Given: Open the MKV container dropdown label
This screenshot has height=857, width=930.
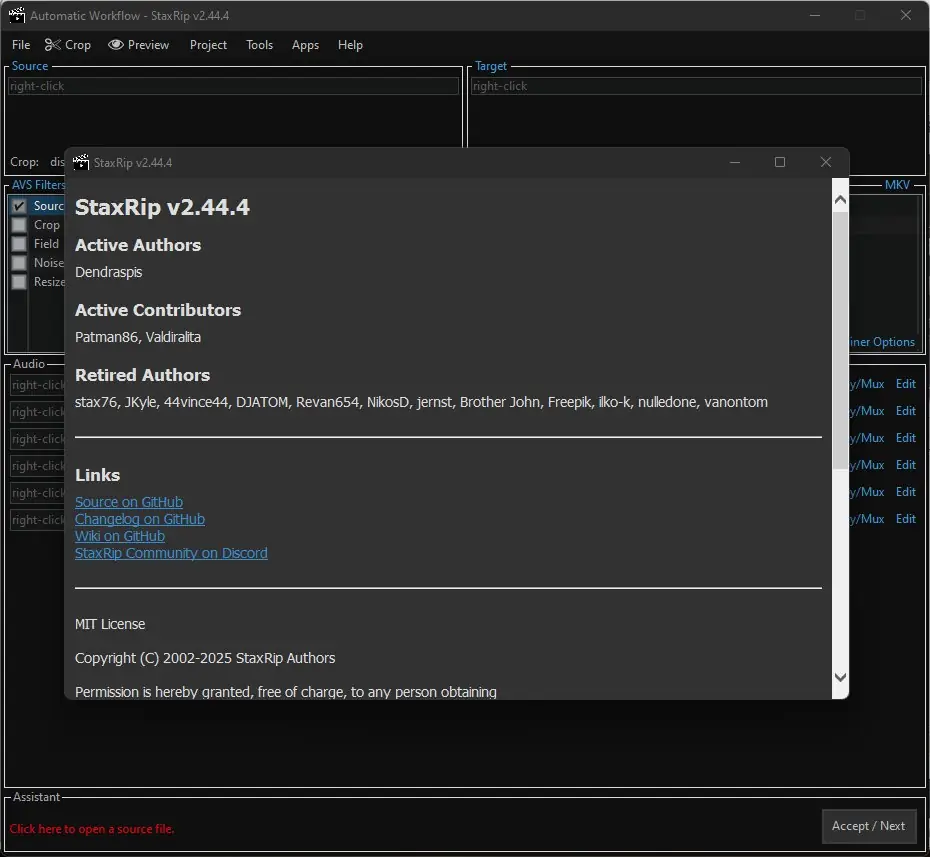Looking at the screenshot, I should tap(897, 184).
